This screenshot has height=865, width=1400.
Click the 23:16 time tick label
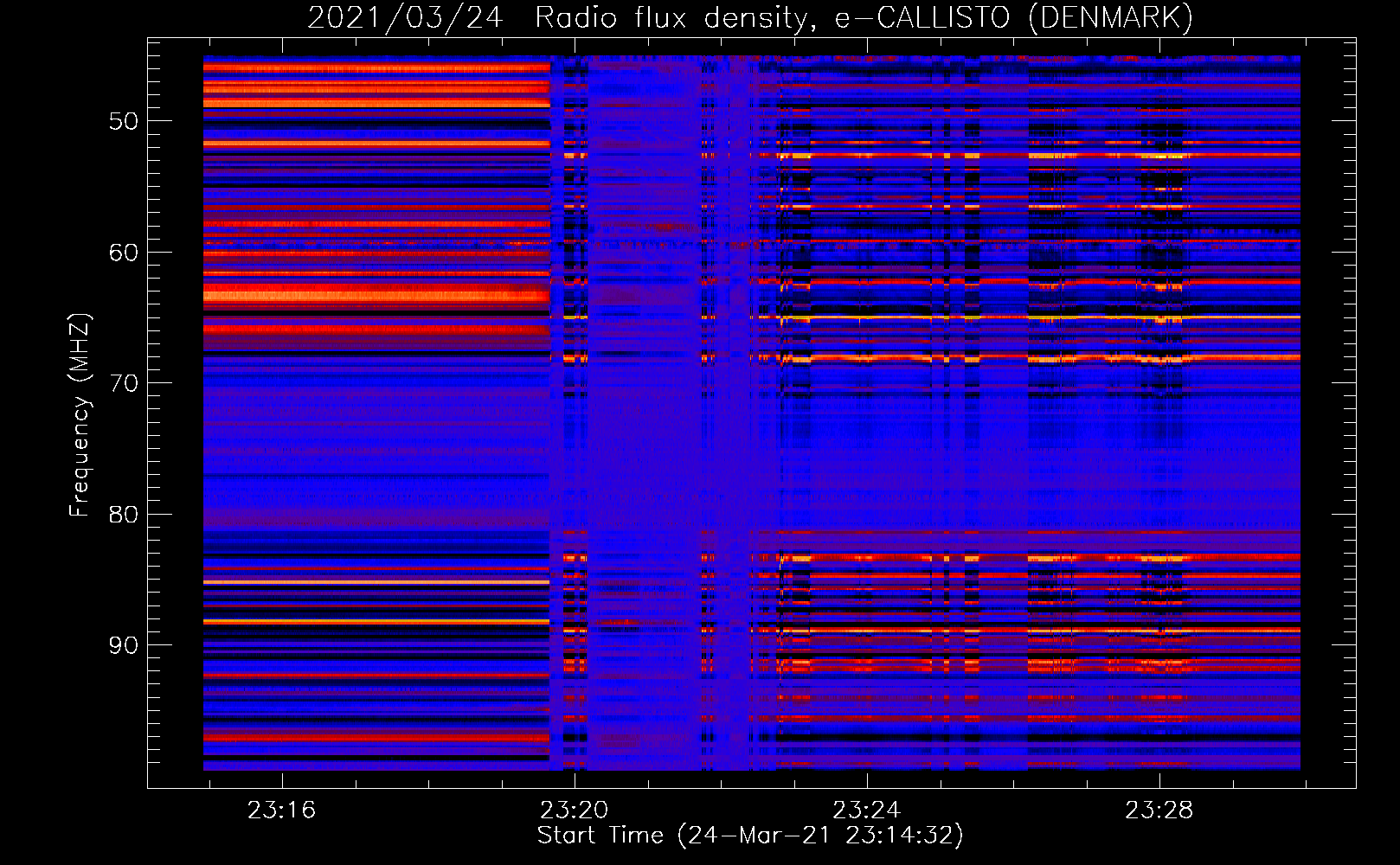tap(281, 811)
